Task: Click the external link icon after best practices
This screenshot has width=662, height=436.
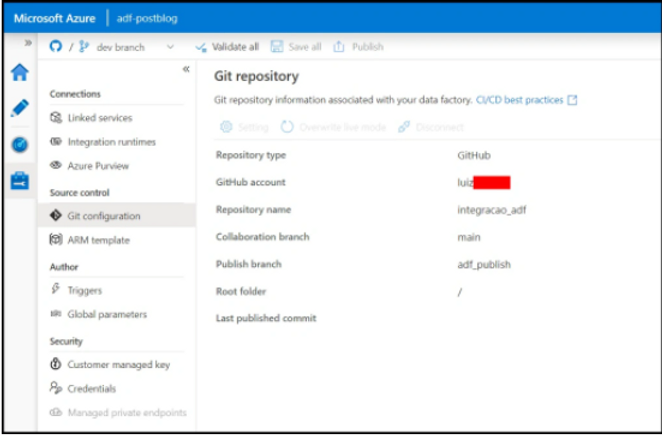Action: 572,100
